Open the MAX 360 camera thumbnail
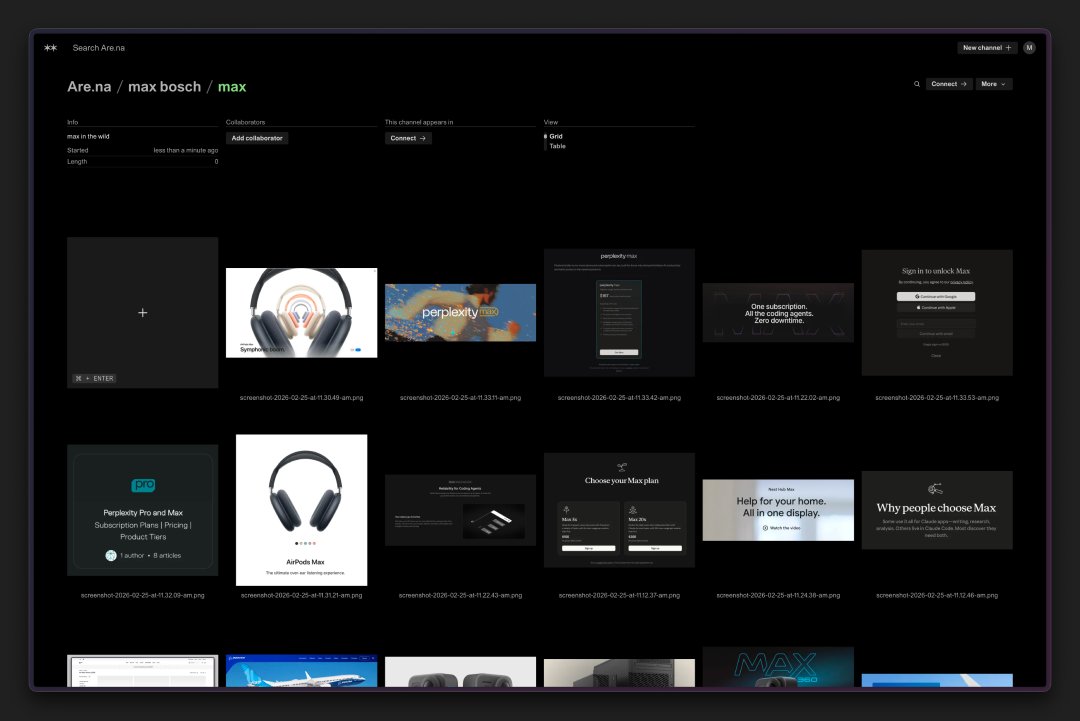 (778, 667)
